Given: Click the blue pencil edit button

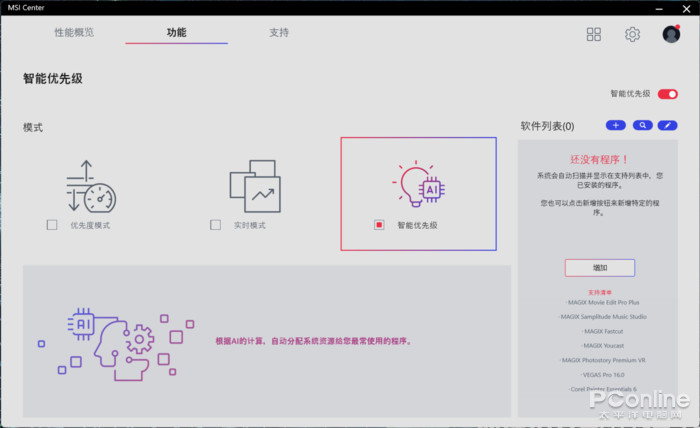Looking at the screenshot, I should (x=667, y=125).
